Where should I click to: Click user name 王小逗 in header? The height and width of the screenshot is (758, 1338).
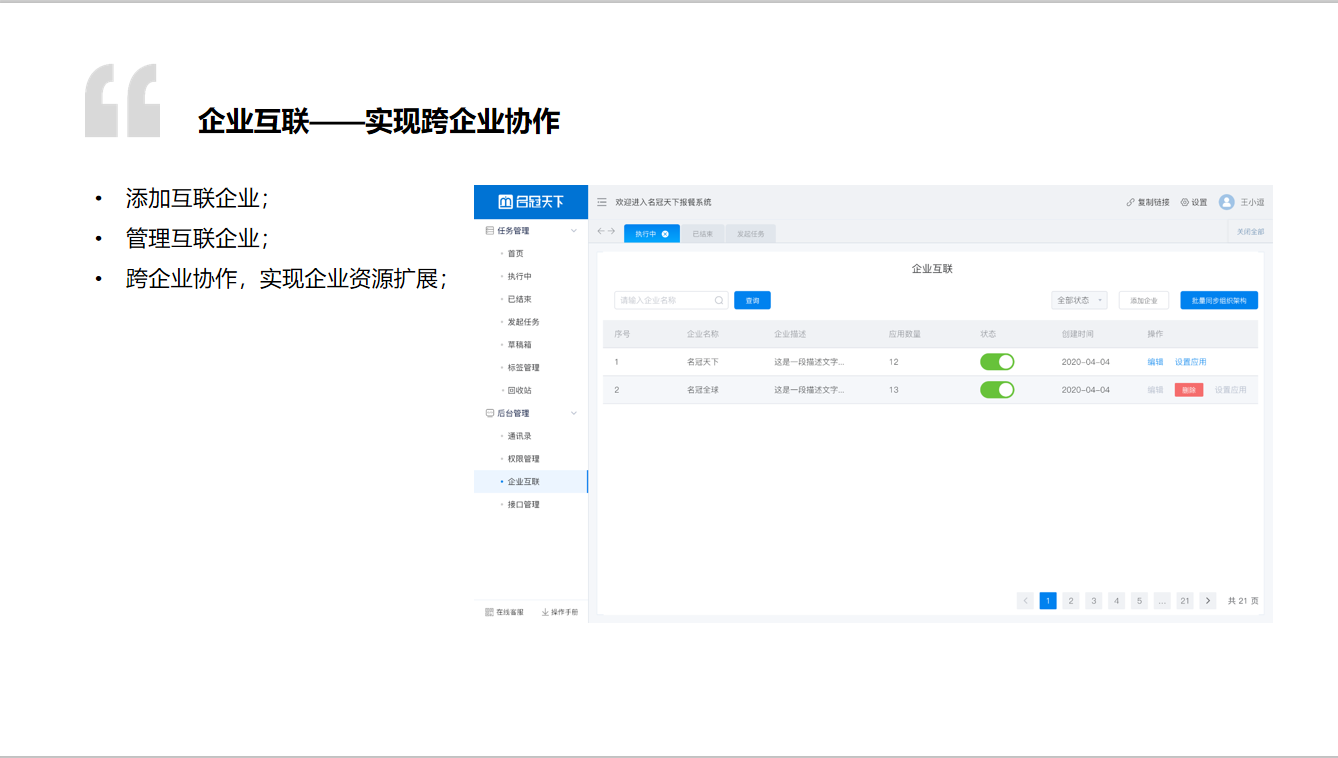tap(1252, 202)
